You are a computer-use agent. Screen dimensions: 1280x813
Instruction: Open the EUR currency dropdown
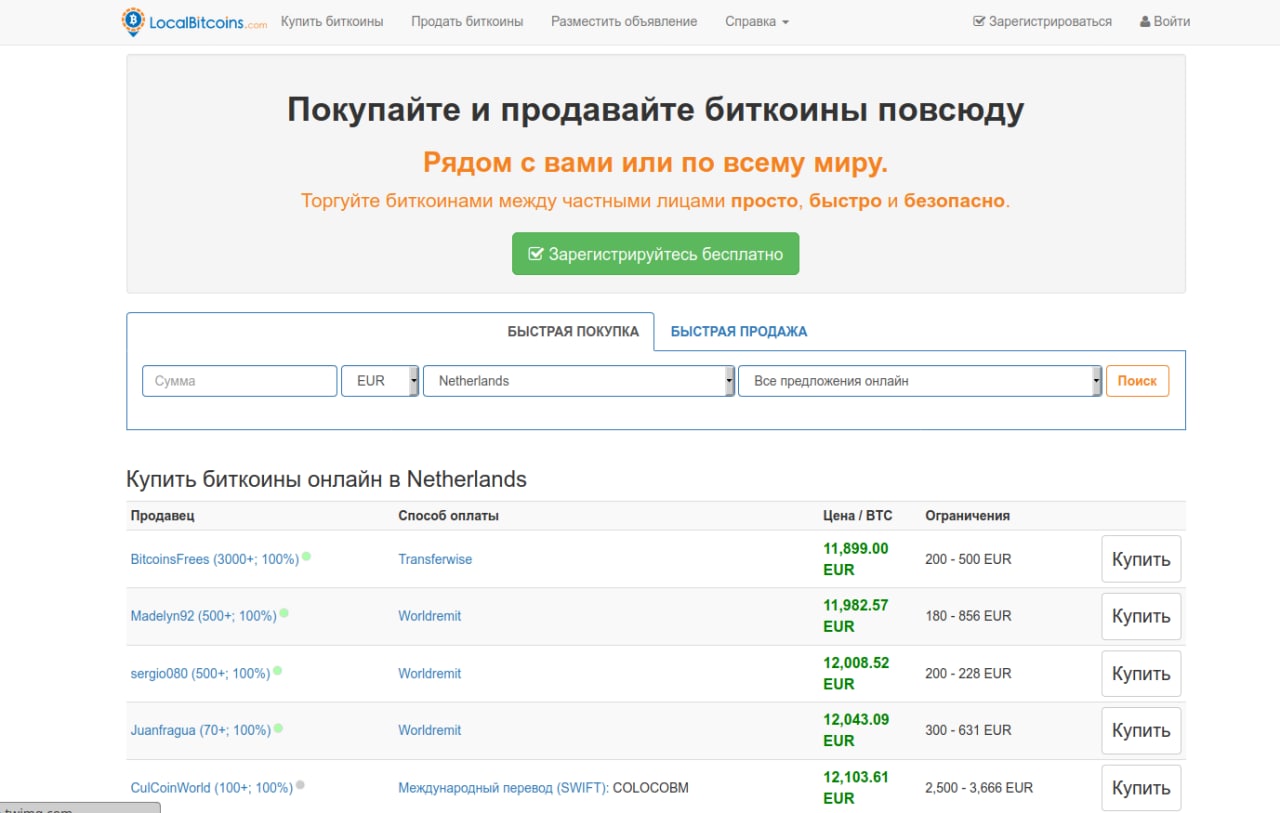(x=380, y=381)
